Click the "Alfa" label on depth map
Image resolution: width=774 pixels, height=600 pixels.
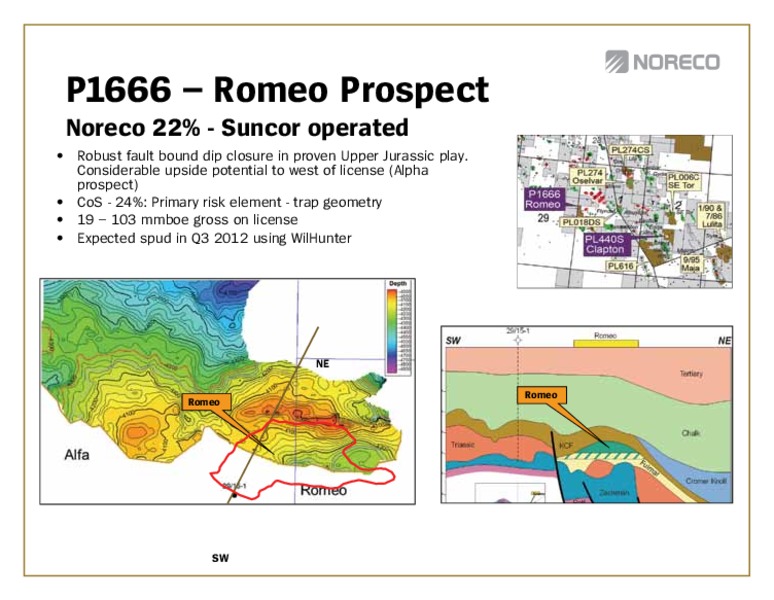pos(77,454)
